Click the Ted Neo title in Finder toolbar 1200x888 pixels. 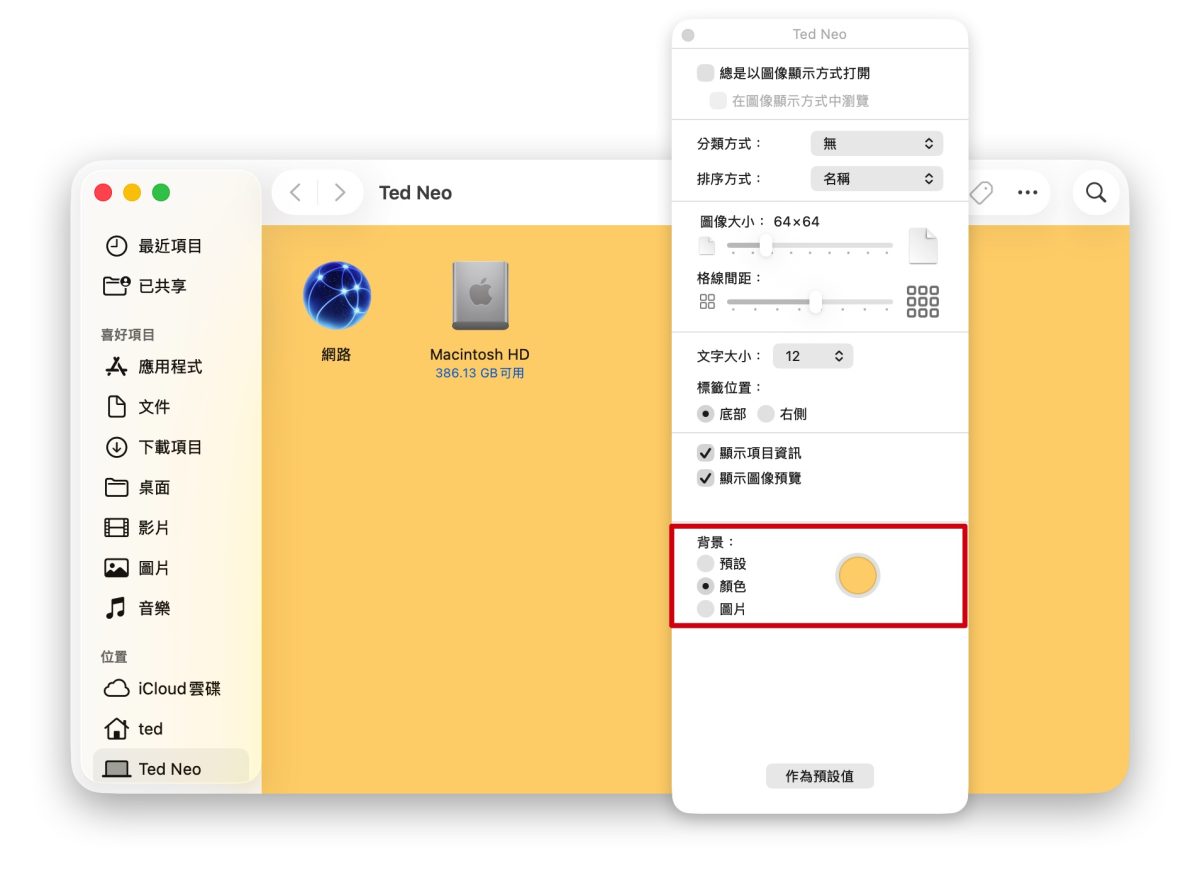(x=415, y=193)
